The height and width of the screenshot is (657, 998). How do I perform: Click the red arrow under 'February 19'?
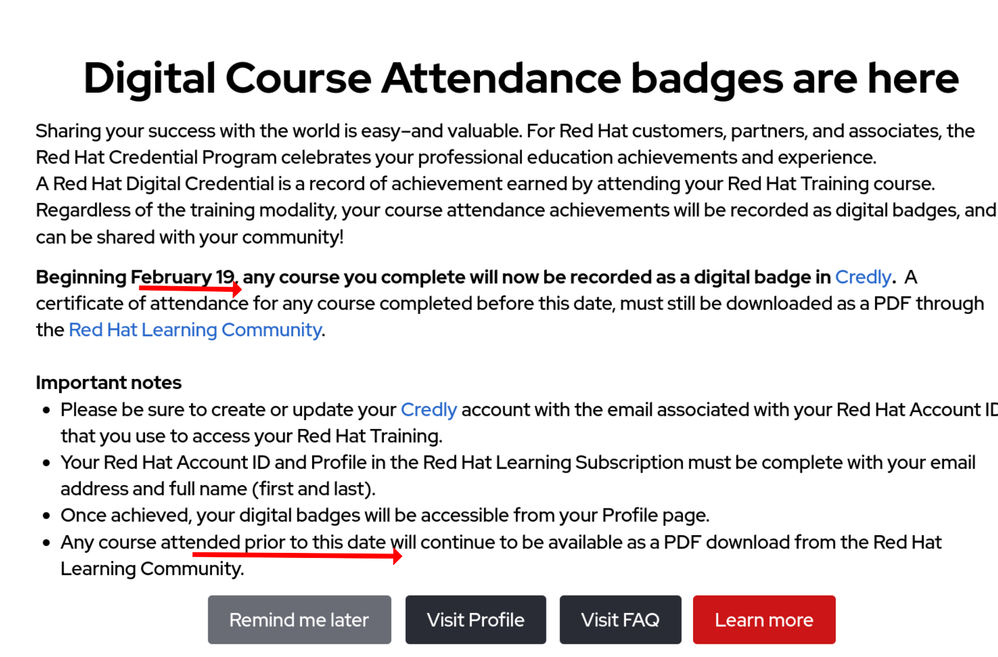[x=190, y=290]
